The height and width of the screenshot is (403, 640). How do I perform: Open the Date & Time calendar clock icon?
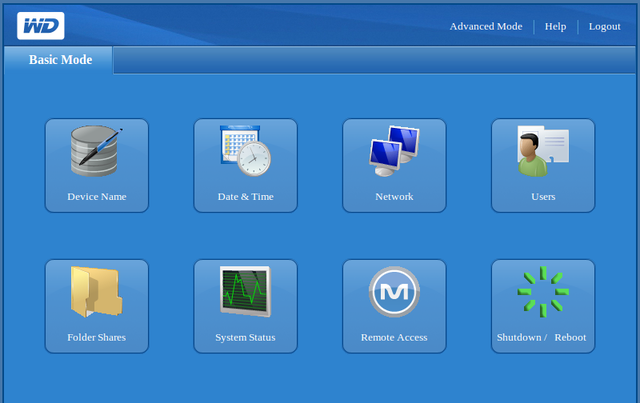(x=245, y=151)
